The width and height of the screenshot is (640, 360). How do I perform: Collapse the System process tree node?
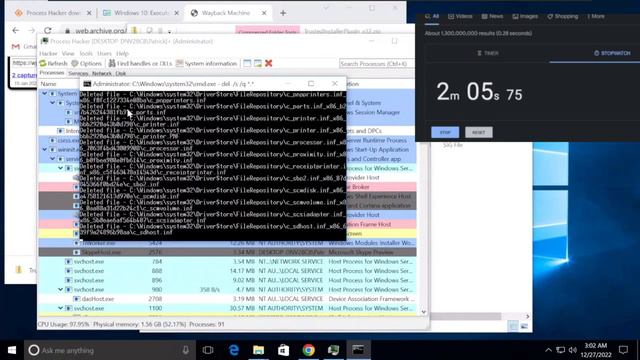44,93
